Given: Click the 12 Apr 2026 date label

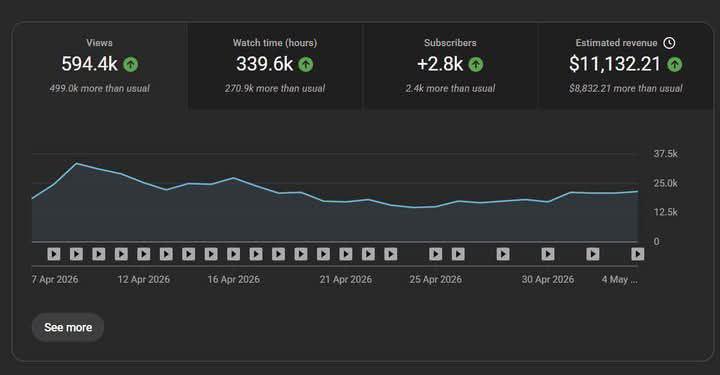Looking at the screenshot, I should pos(144,279).
